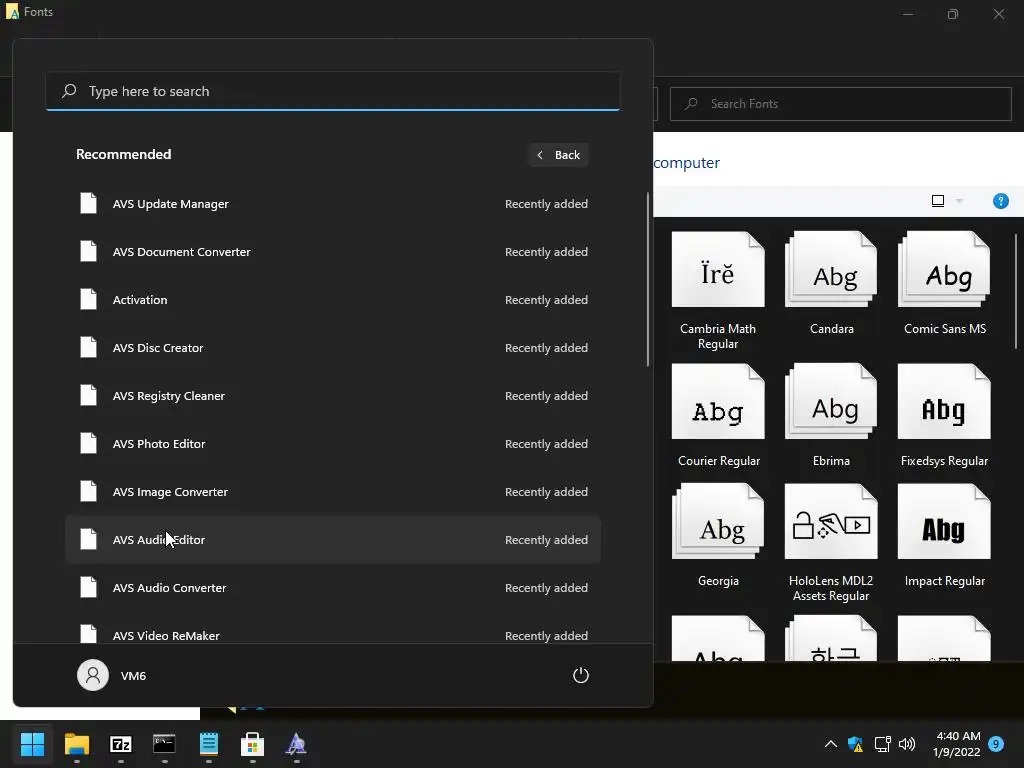
Task: Open AVS Document Converter entry
Action: (x=333, y=251)
